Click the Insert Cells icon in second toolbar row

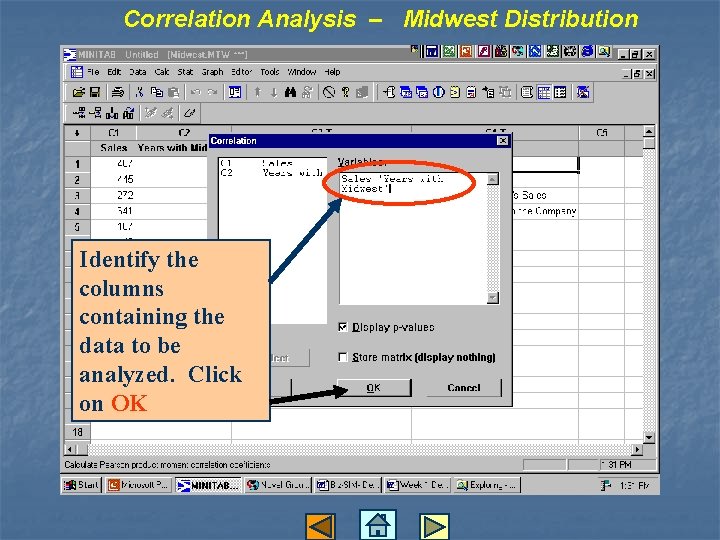coord(79,112)
